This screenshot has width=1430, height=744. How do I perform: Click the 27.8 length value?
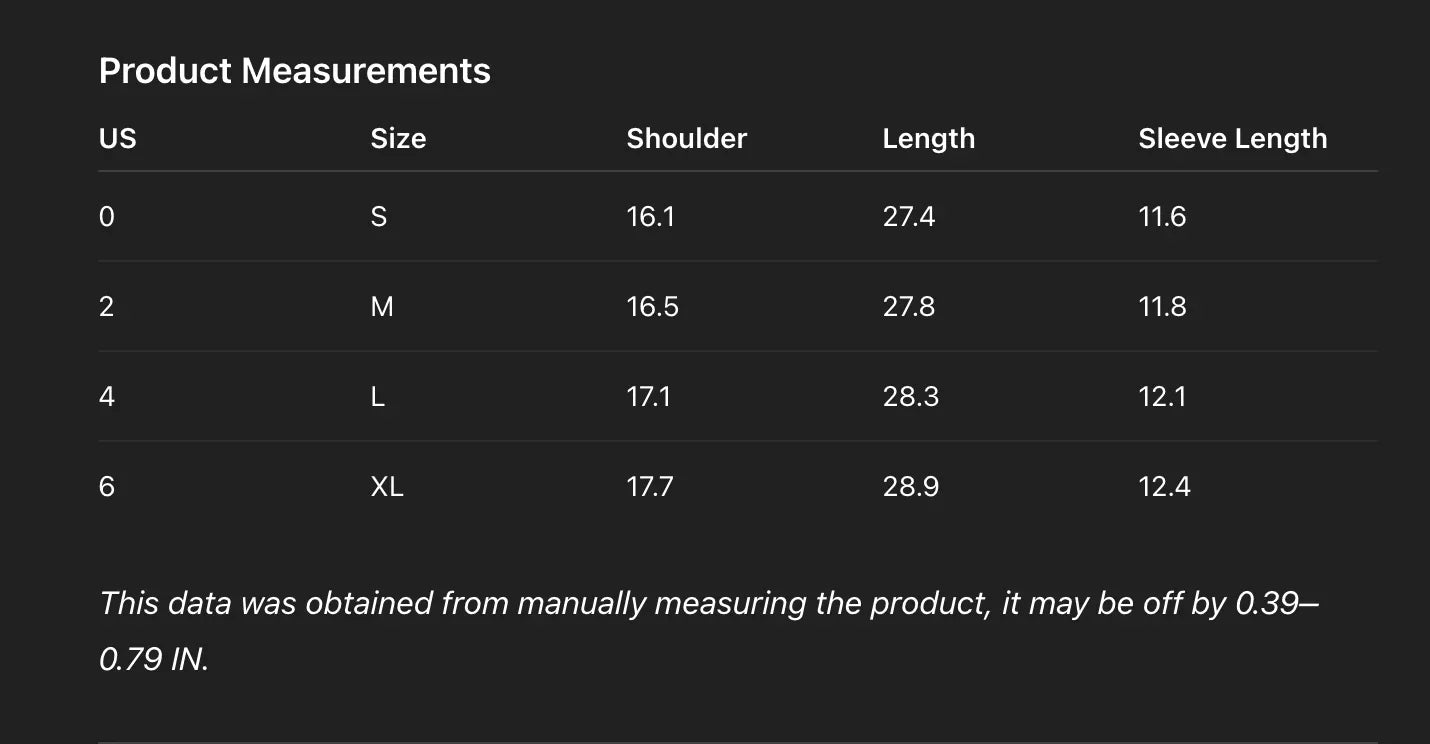[908, 306]
